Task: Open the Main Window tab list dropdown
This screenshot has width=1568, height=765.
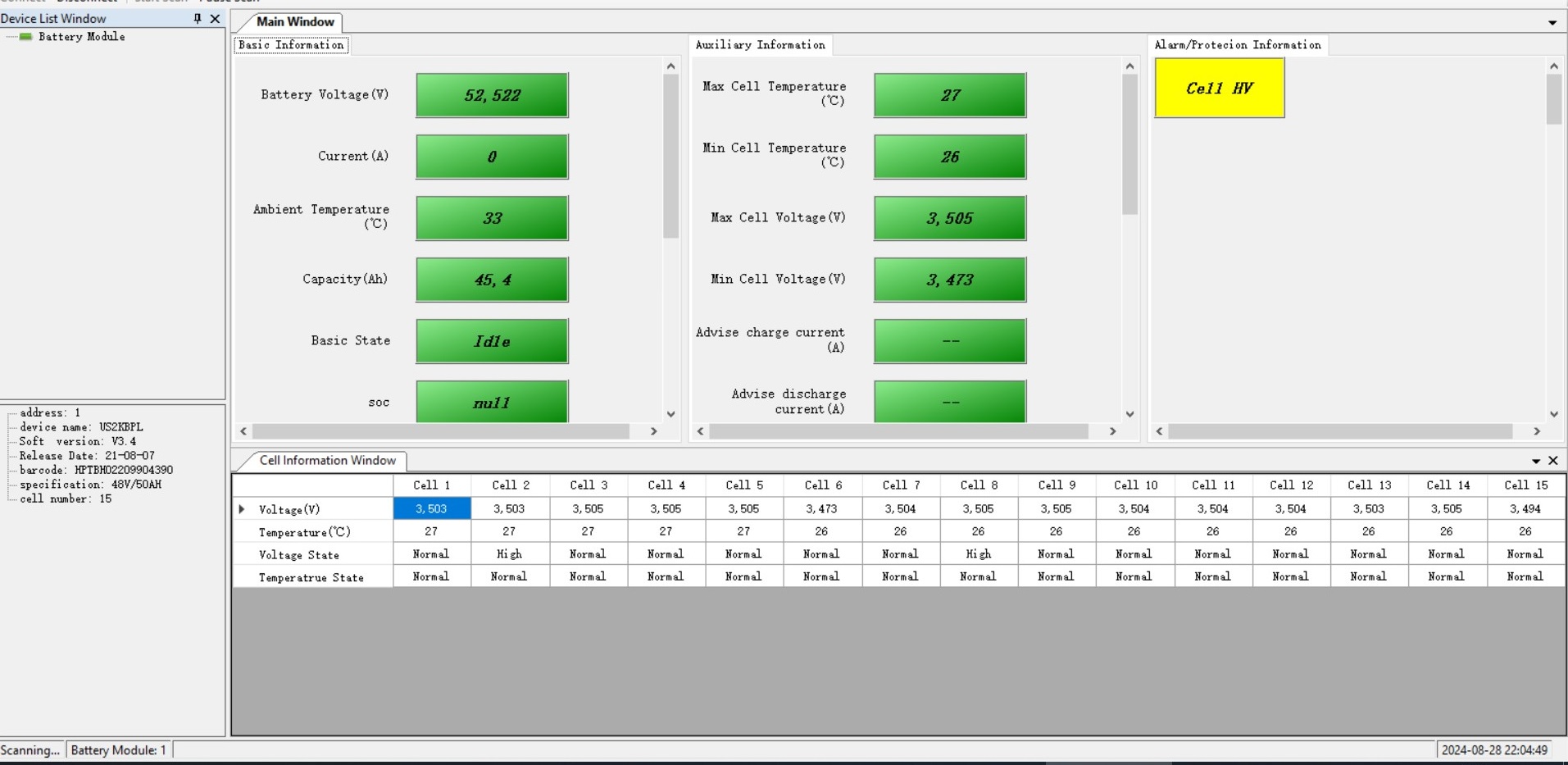Action: 1552,23
